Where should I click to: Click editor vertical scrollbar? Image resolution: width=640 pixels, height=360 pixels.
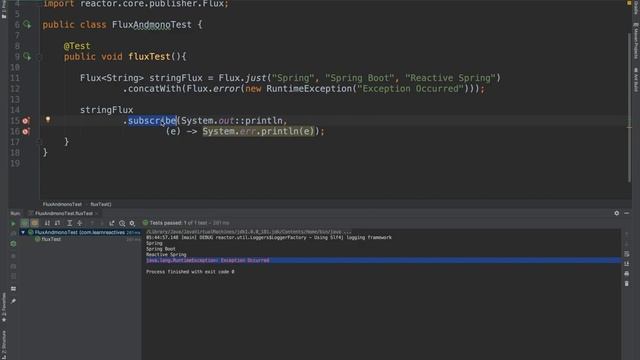(629, 108)
